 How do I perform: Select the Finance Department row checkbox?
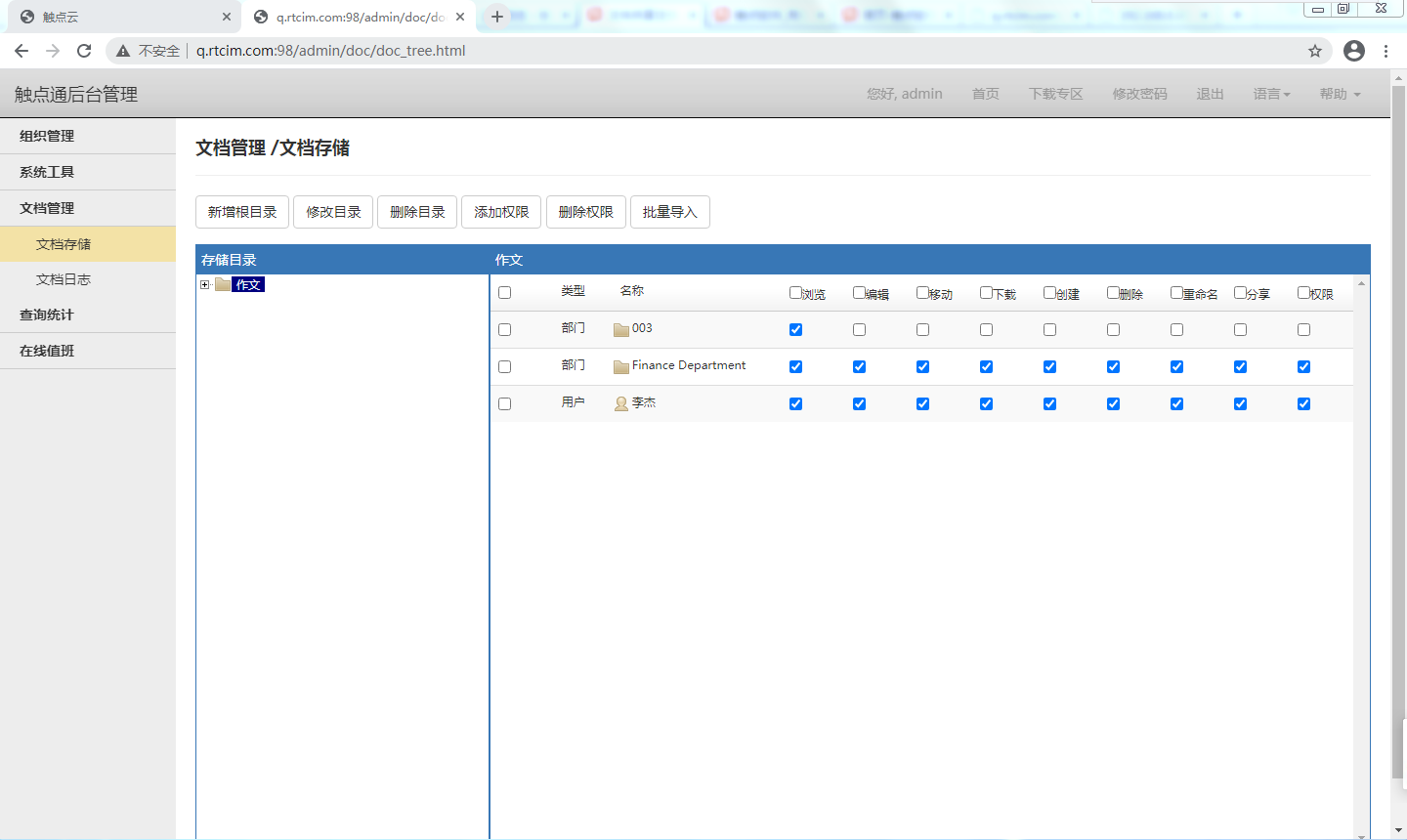(504, 367)
